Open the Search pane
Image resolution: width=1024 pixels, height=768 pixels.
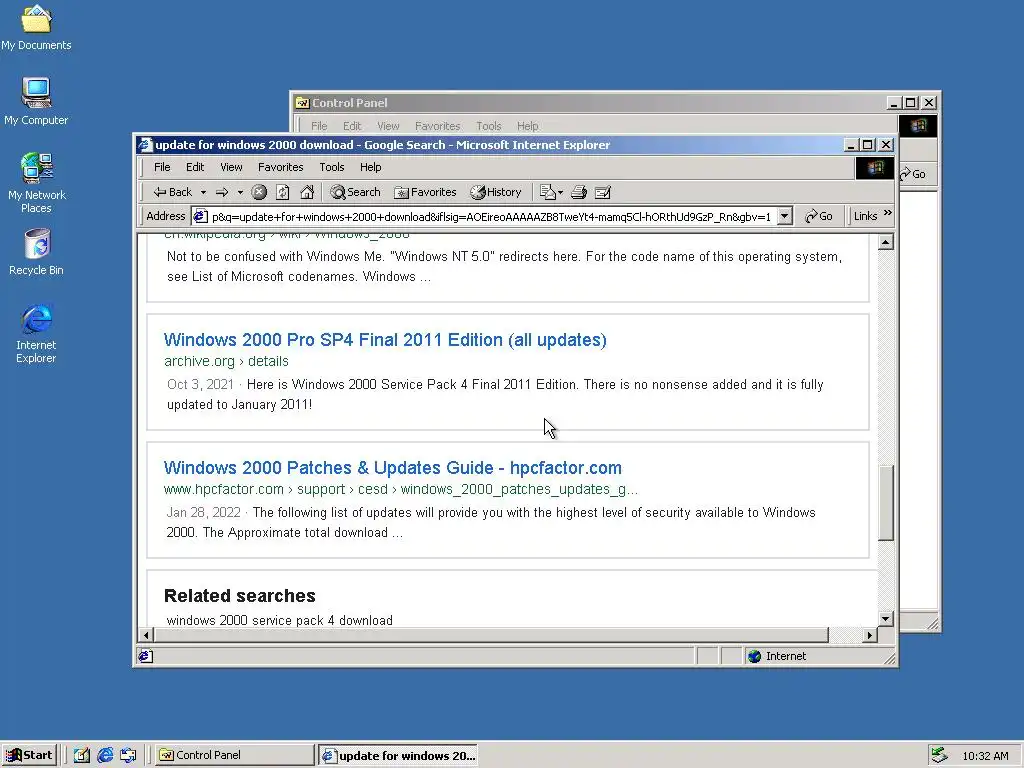coord(355,192)
